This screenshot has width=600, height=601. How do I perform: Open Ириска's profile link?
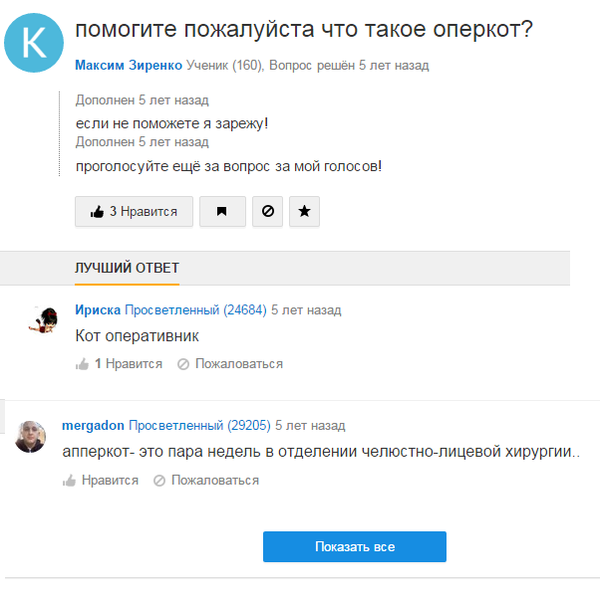[98, 310]
